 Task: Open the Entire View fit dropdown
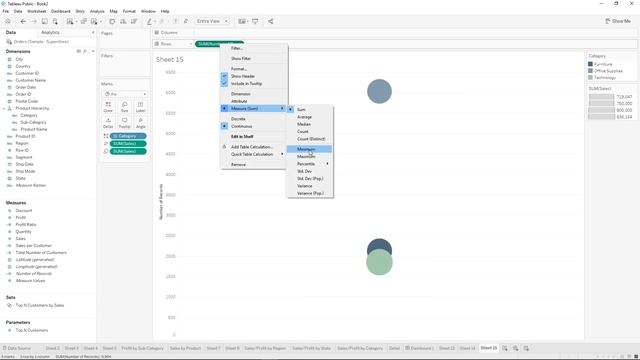pyautogui.click(x=212, y=21)
